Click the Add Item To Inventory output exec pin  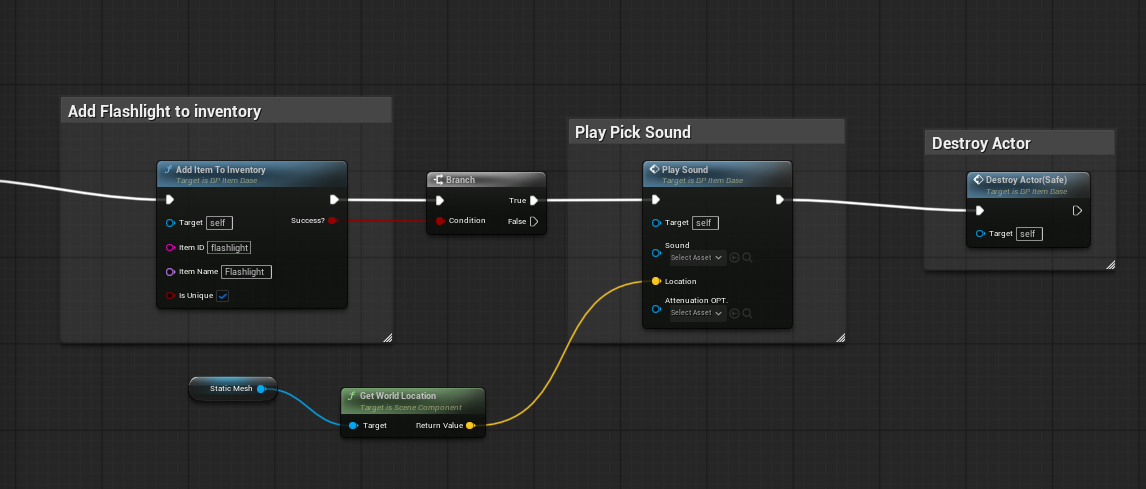coord(334,200)
